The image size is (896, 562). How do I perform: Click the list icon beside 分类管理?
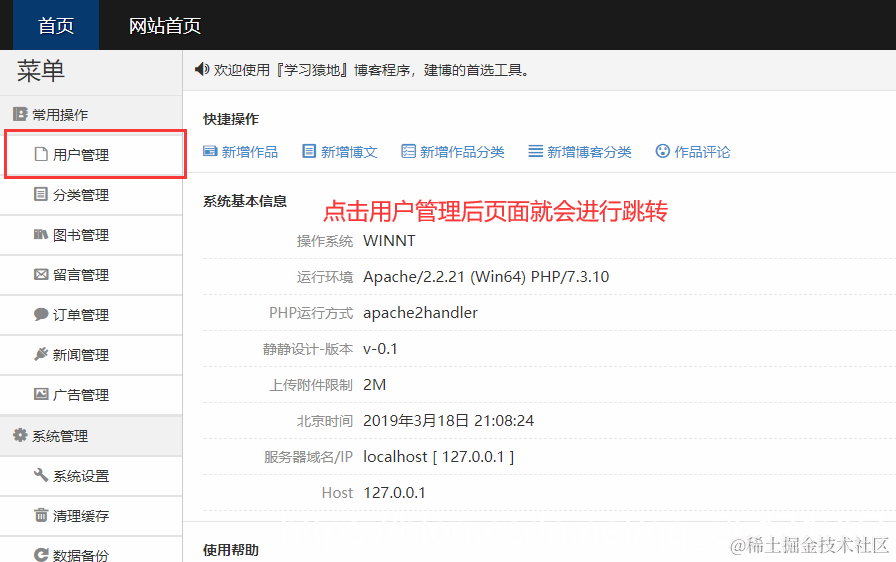pos(41,194)
